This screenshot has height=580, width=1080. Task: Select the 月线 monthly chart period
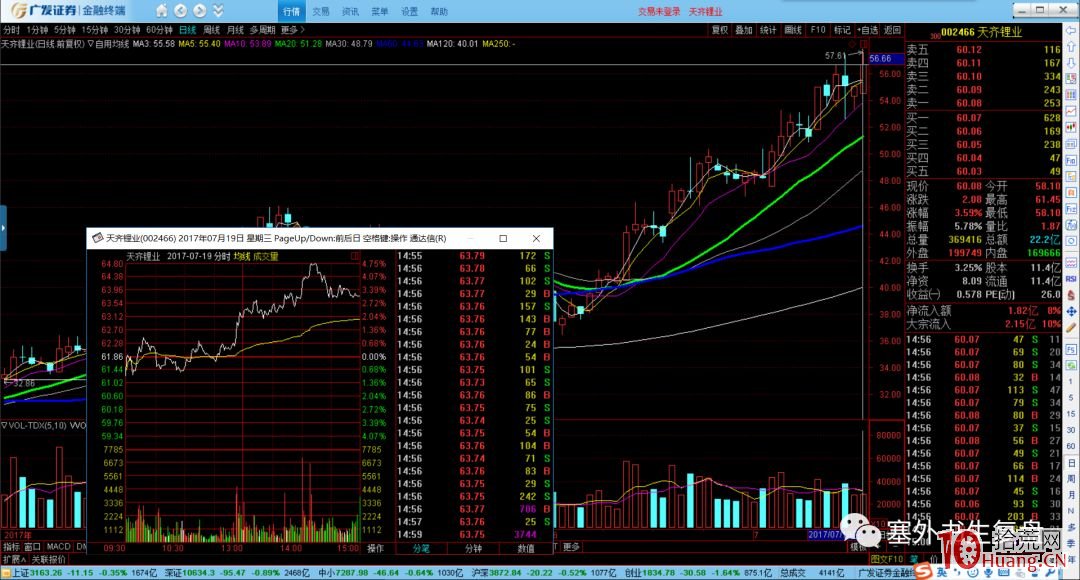point(236,30)
